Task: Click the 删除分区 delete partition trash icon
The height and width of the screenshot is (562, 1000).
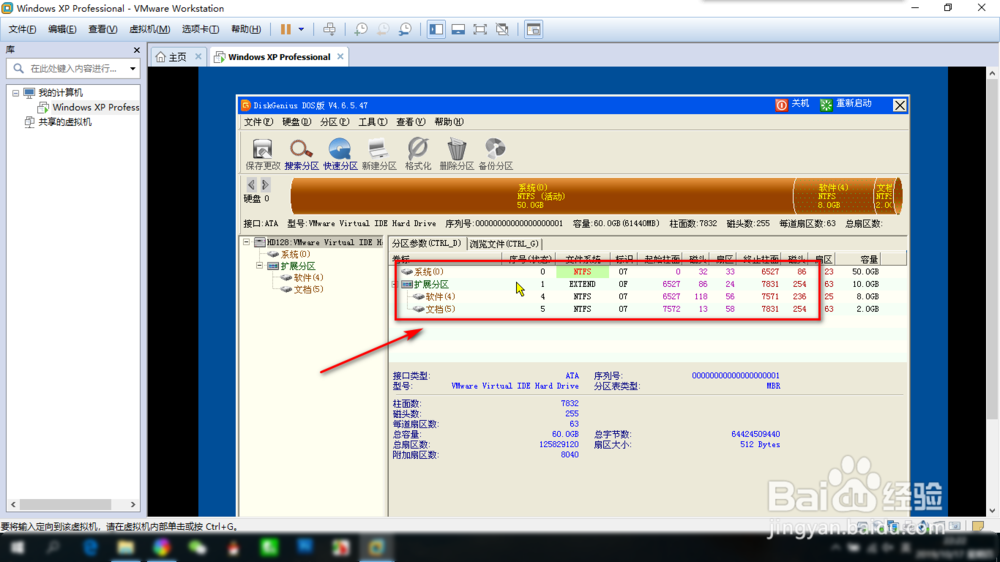Action: tap(457, 154)
